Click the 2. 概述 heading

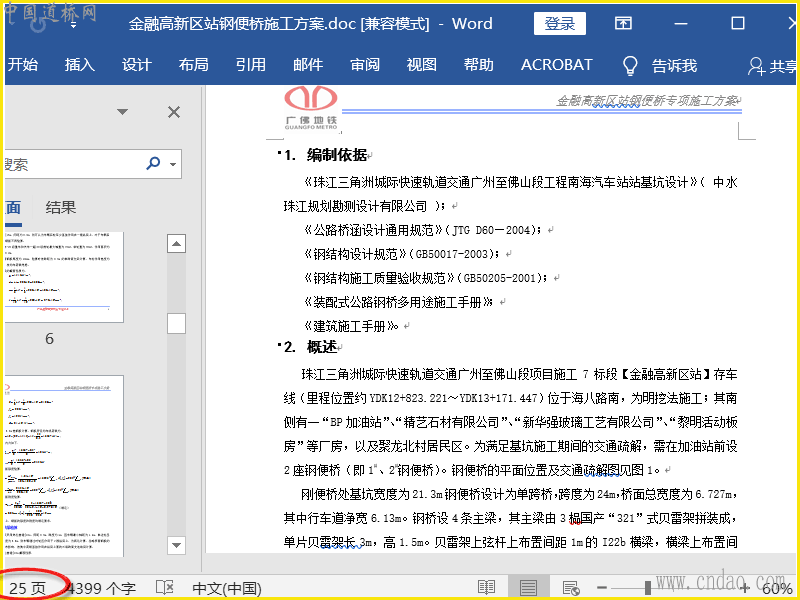click(311, 347)
